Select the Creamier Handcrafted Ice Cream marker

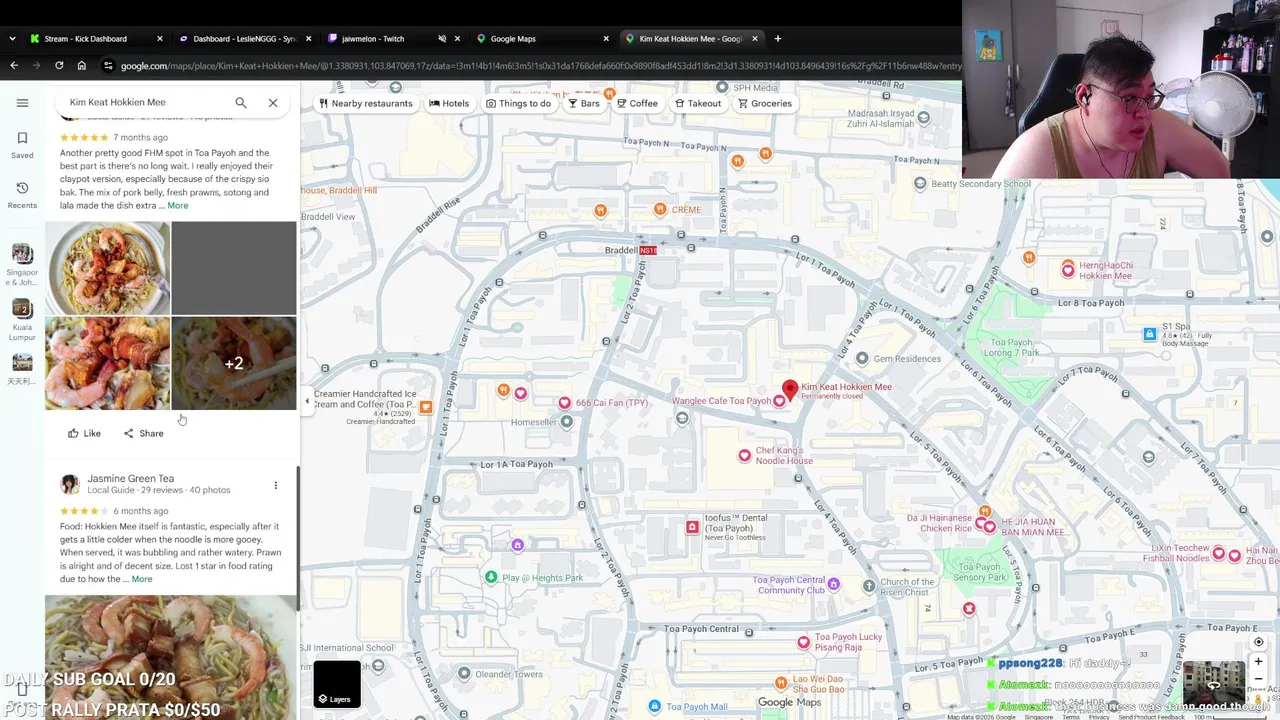pos(426,407)
